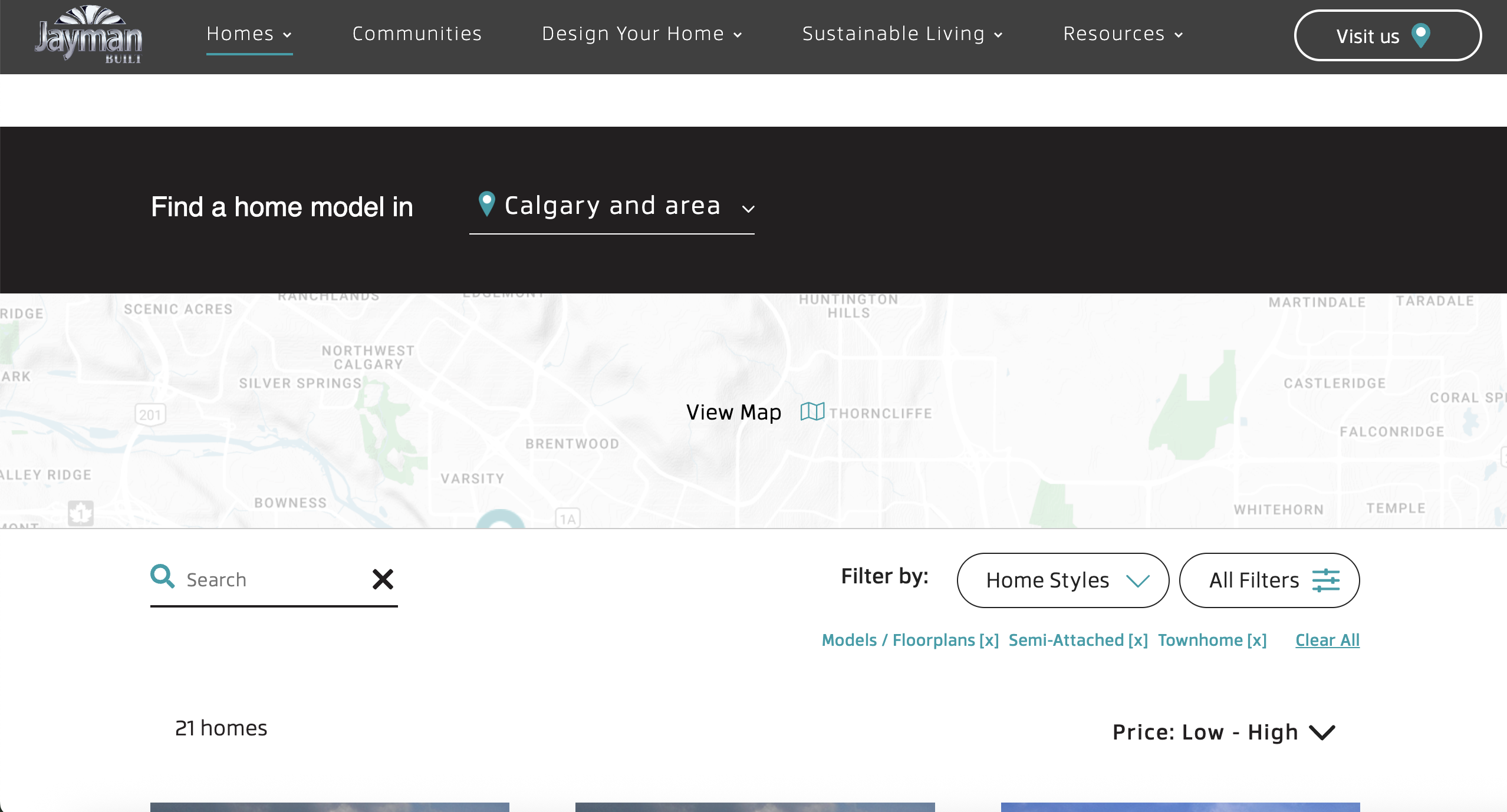1507x812 pixels.
Task: Click the teal pin beside Calgary and area
Action: pyautogui.click(x=486, y=204)
